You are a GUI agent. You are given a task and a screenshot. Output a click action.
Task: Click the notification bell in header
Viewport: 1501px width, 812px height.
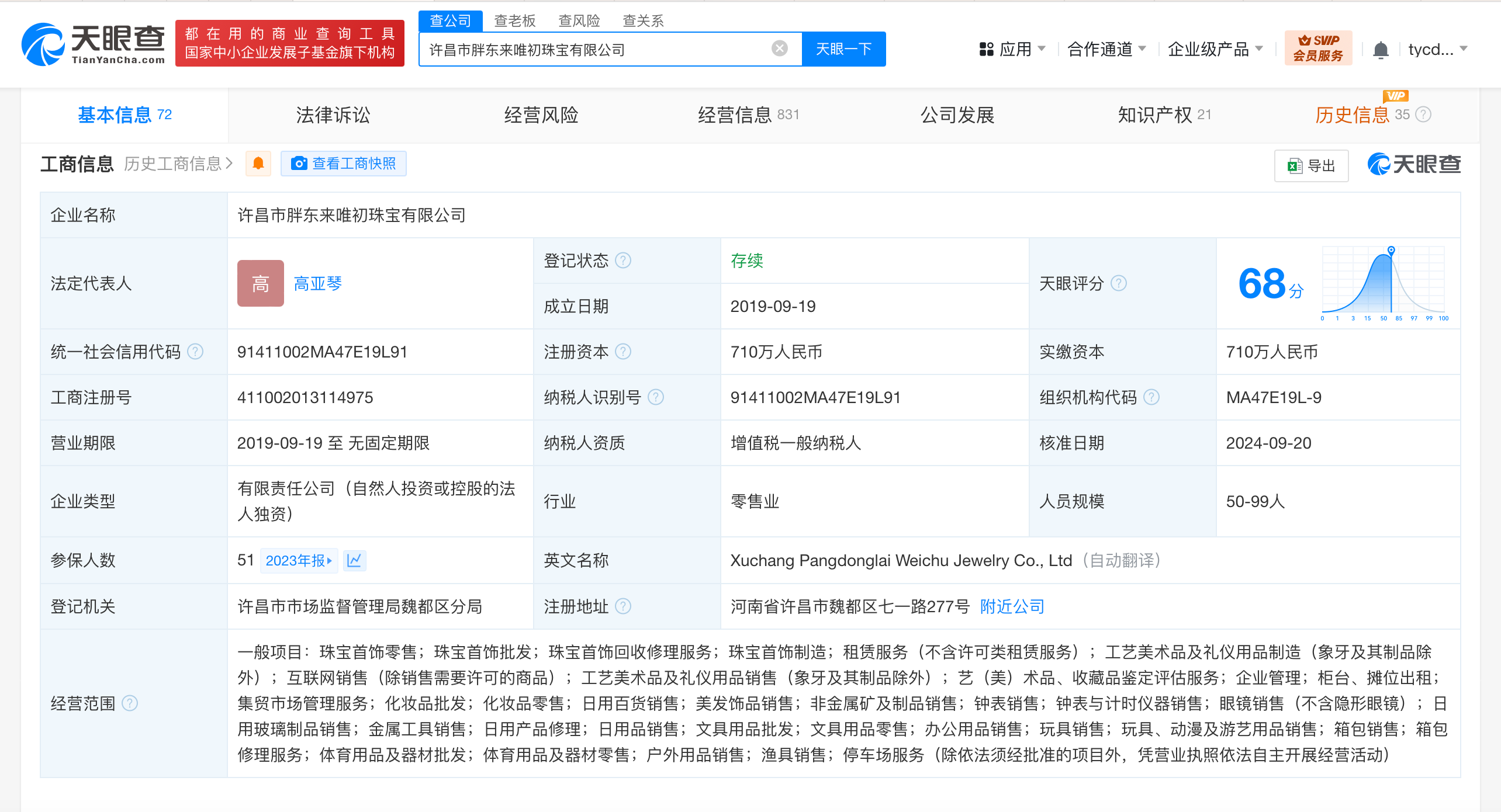pos(1381,50)
